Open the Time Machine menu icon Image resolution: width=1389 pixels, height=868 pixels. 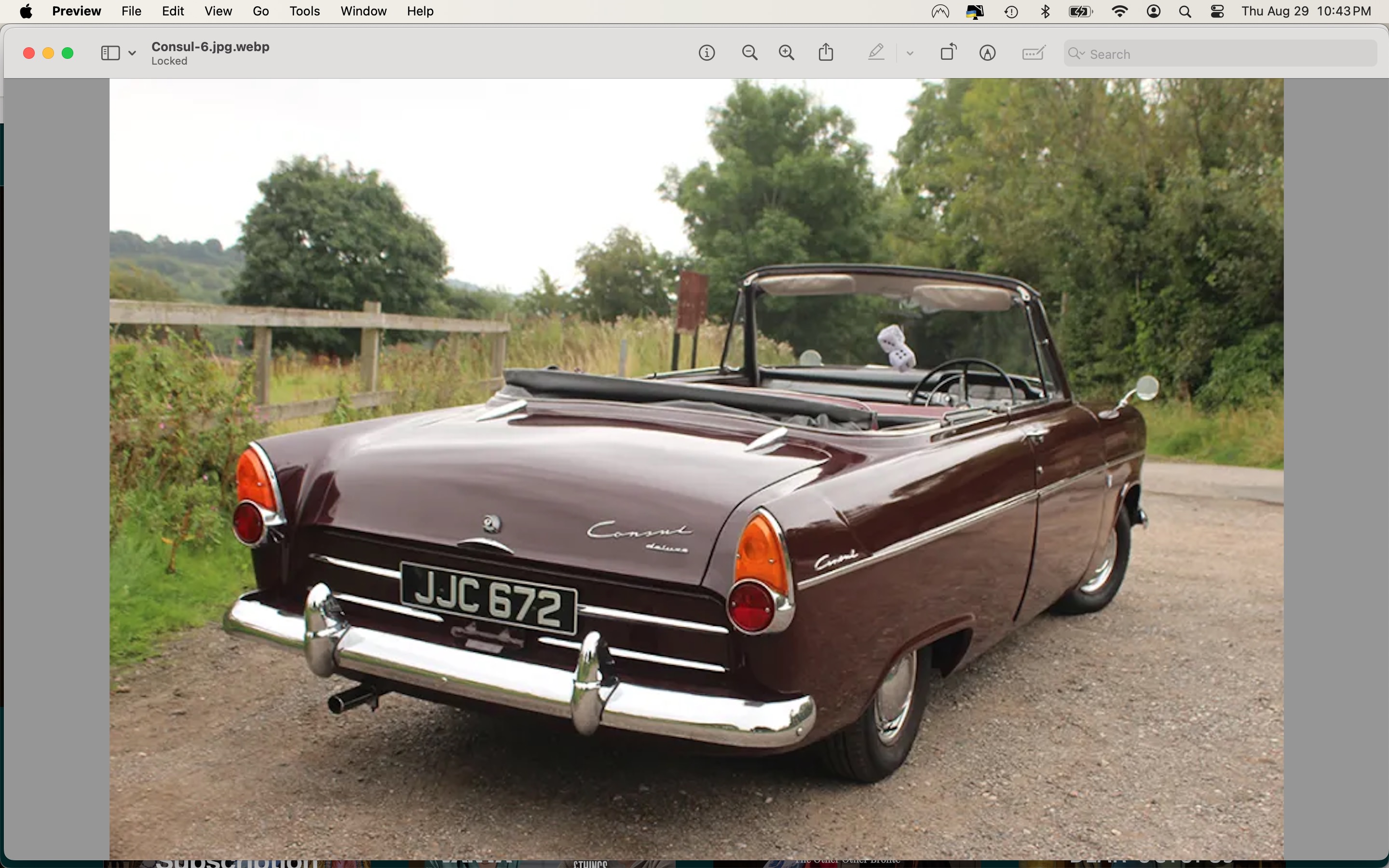click(1011, 12)
